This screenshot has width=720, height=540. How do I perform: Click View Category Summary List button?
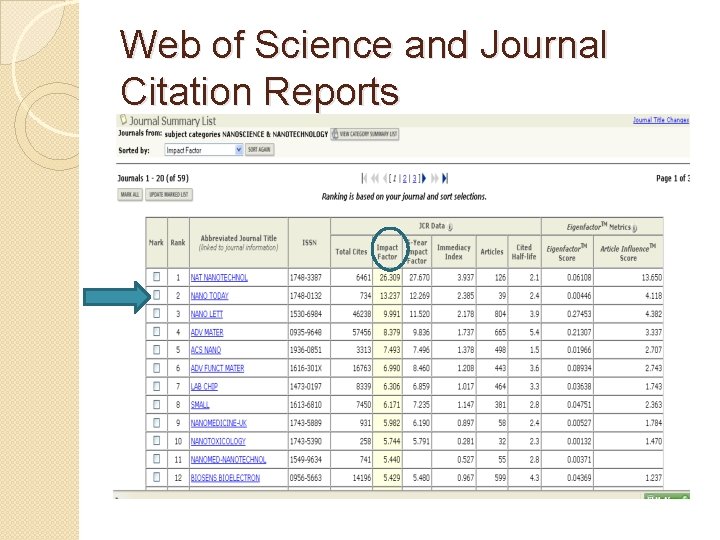point(365,134)
